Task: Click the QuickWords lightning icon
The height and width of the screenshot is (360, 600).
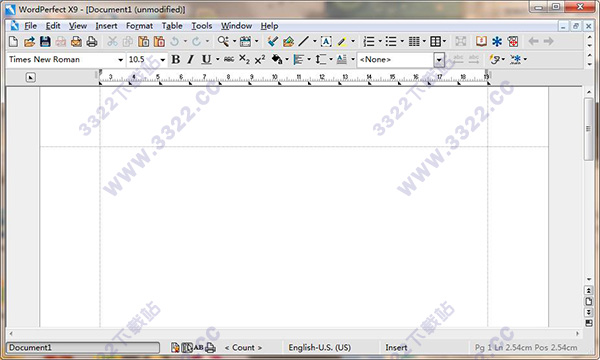Action: coord(494,59)
